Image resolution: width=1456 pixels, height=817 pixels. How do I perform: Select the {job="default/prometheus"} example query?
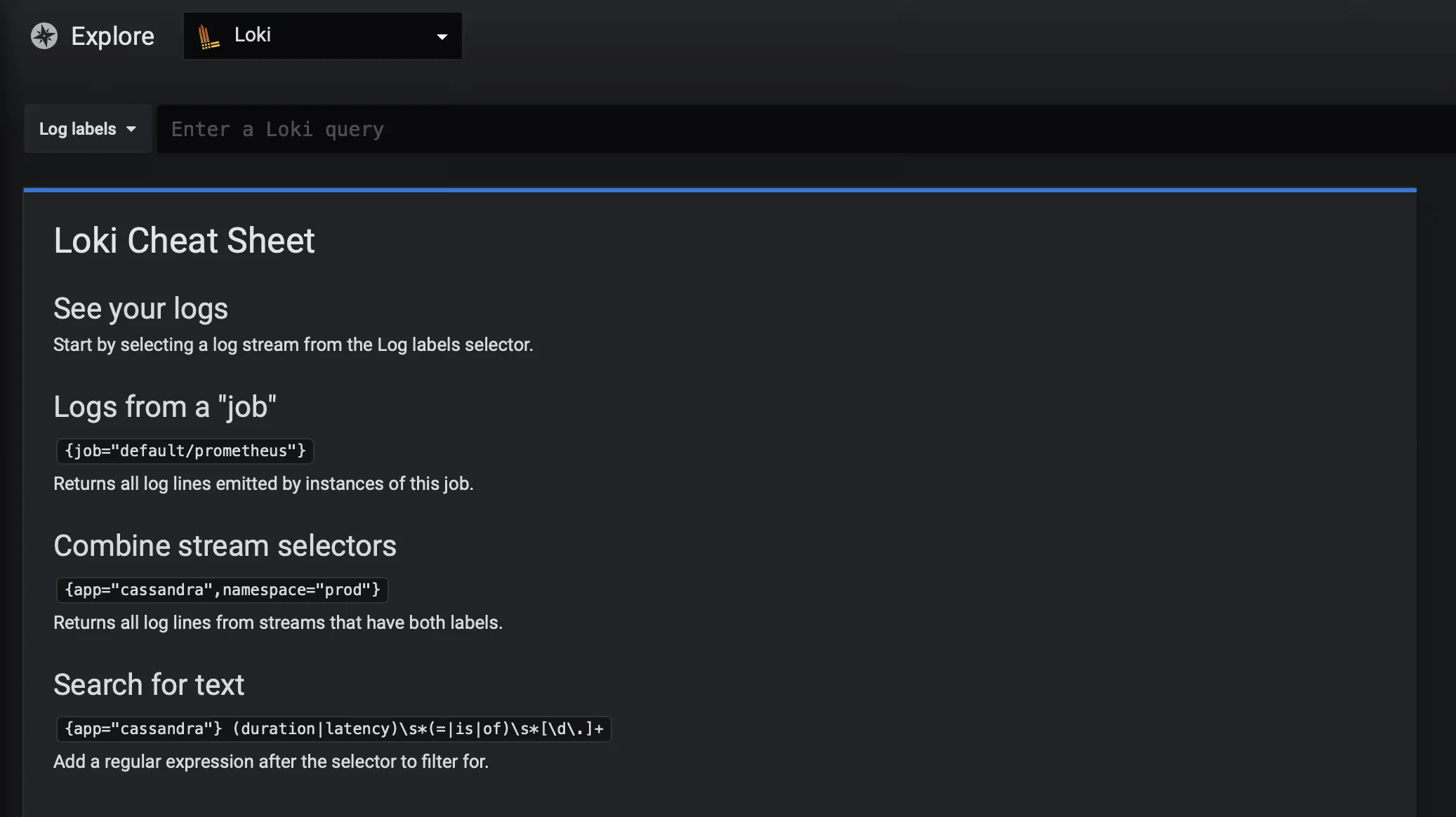click(185, 451)
